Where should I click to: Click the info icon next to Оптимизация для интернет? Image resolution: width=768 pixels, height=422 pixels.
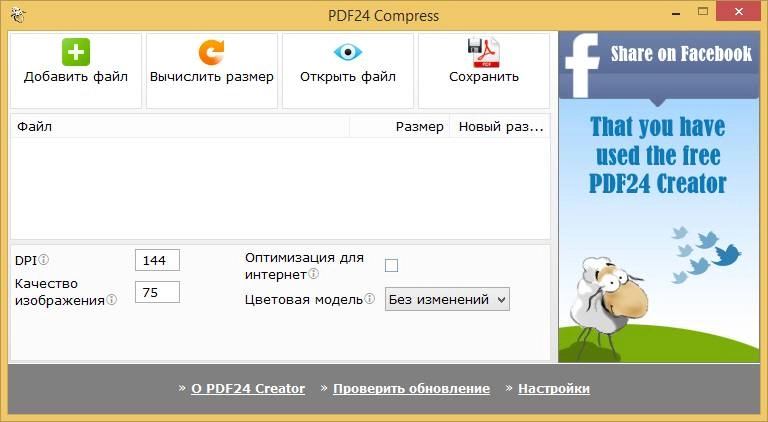tap(313, 274)
